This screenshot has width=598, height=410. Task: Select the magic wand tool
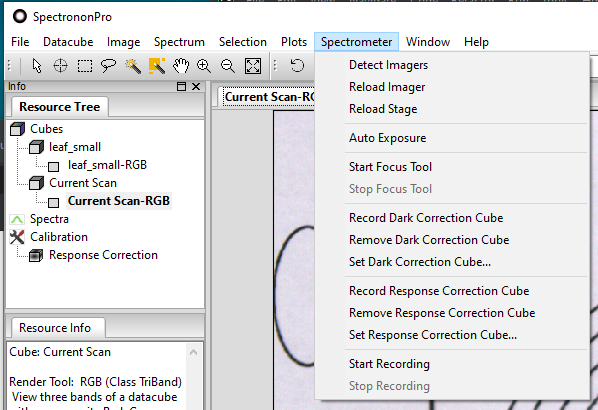133,66
